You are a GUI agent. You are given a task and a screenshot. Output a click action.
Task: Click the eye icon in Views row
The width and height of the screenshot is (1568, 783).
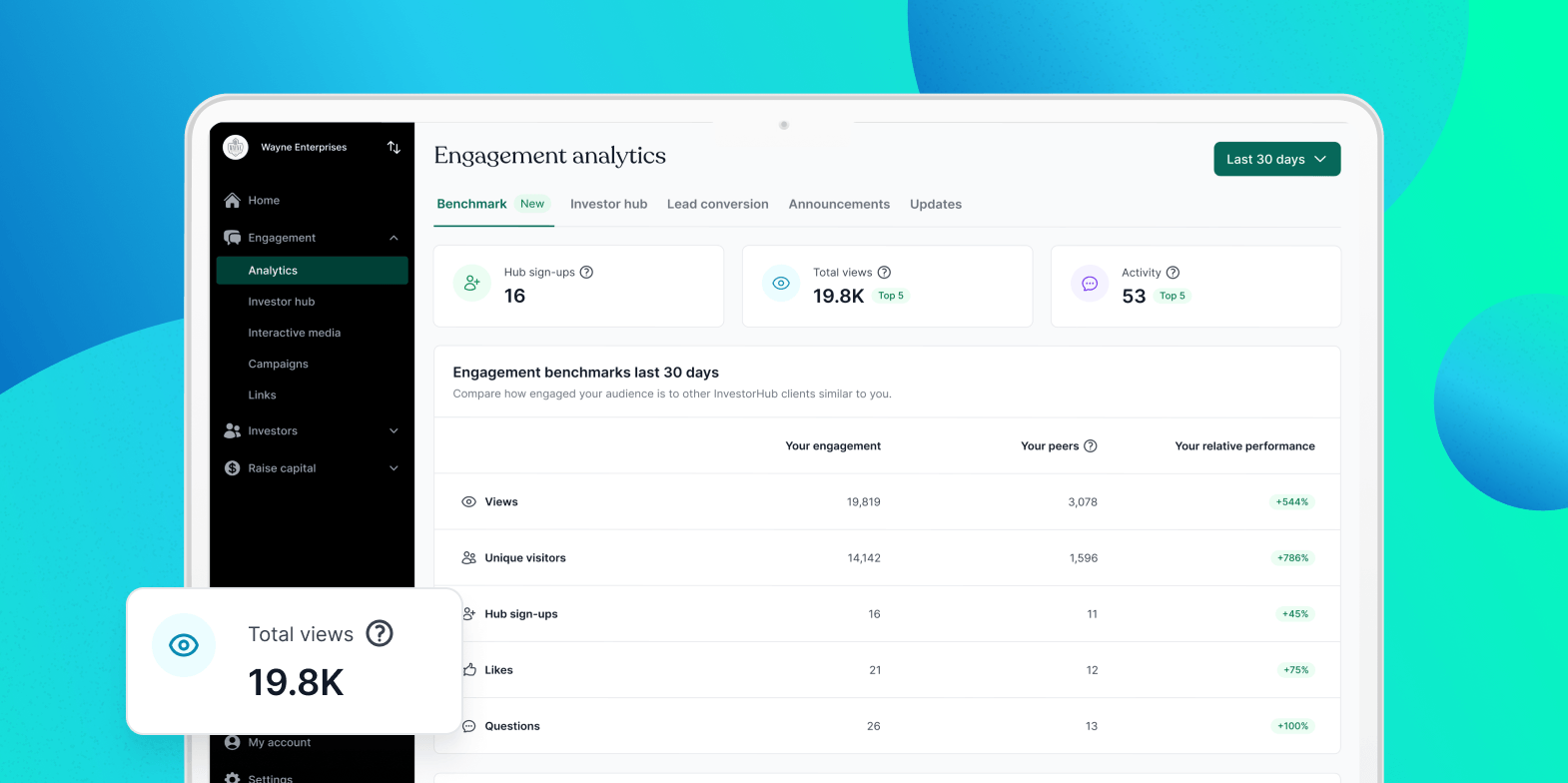tap(468, 502)
